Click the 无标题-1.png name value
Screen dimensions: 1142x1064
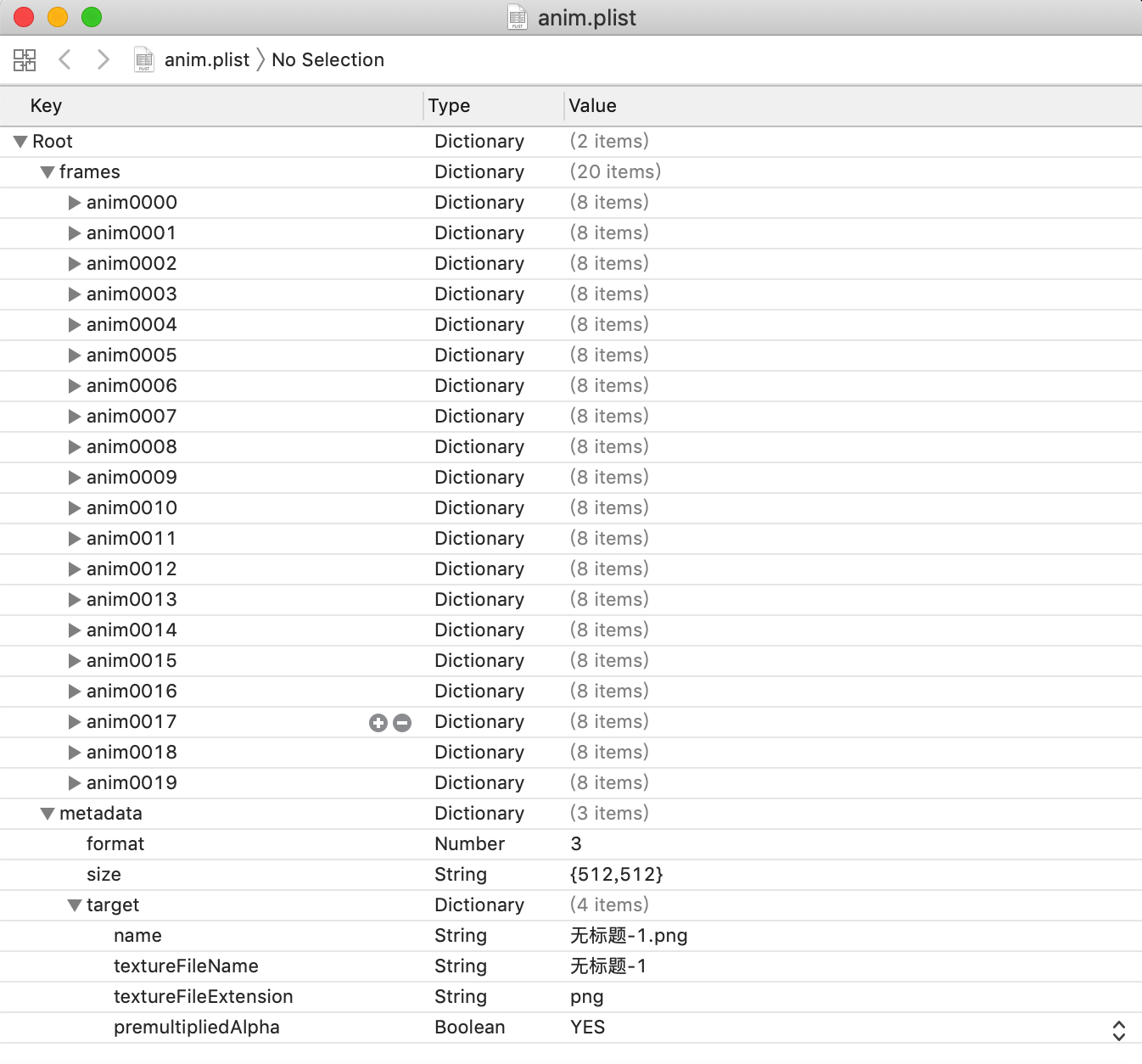[629, 936]
